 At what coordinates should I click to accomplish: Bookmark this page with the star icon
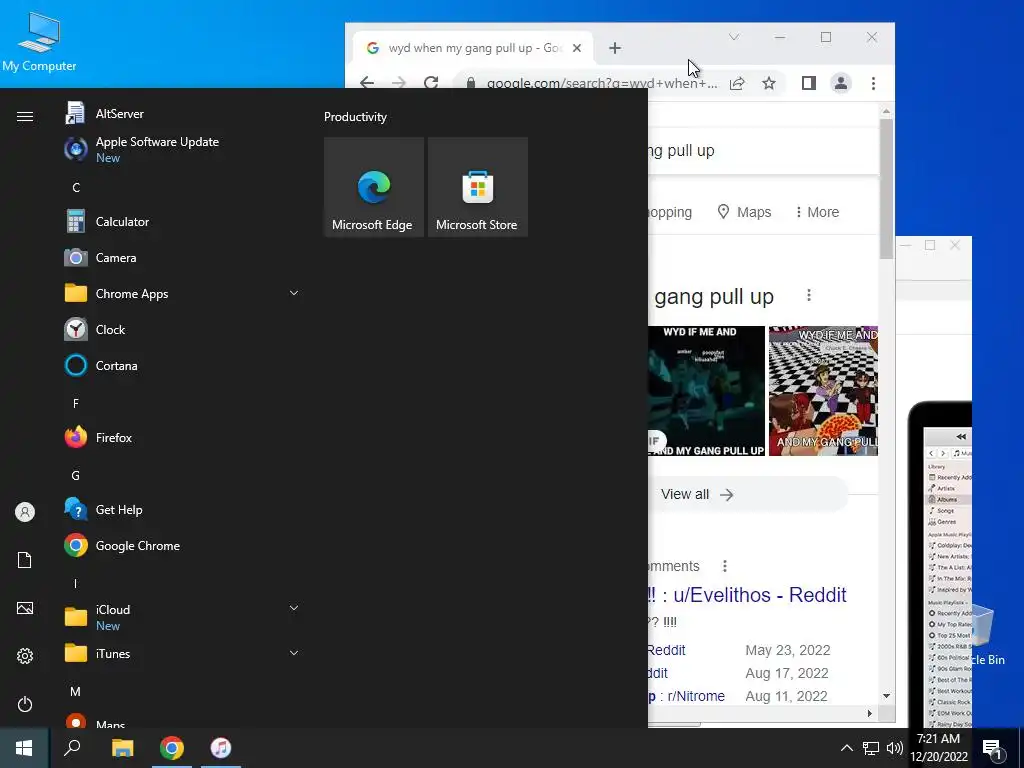coord(769,83)
